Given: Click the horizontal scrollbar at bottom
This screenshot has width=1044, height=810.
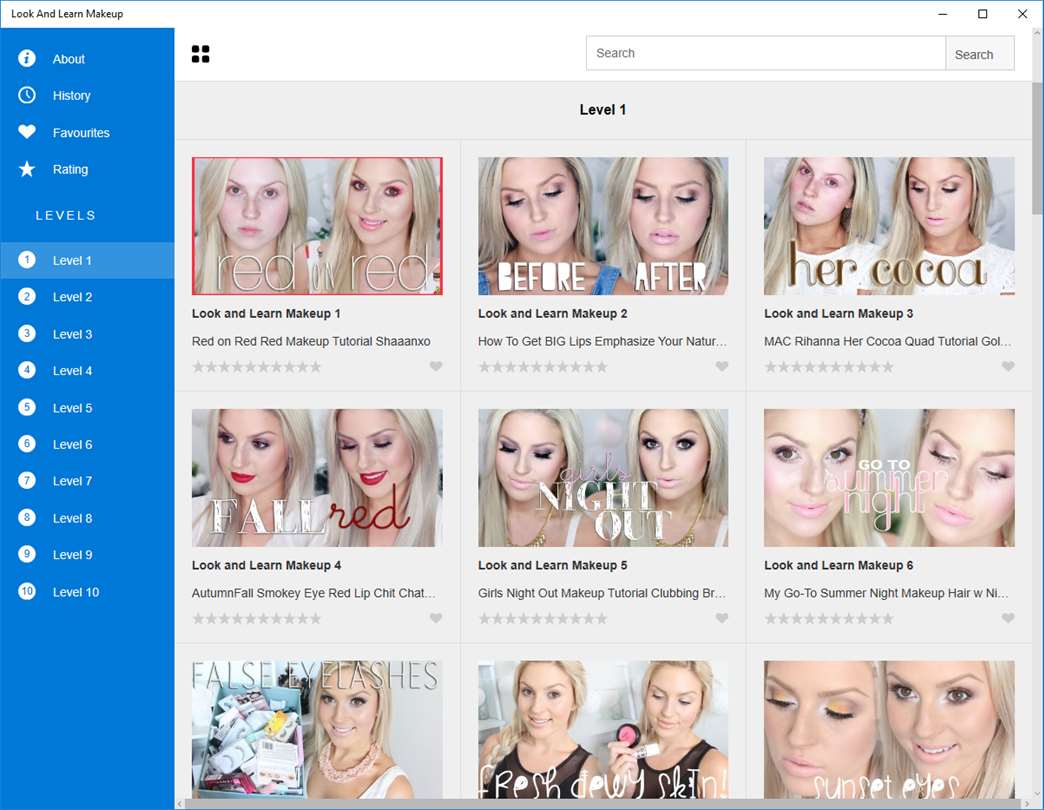Looking at the screenshot, I should click(x=603, y=804).
